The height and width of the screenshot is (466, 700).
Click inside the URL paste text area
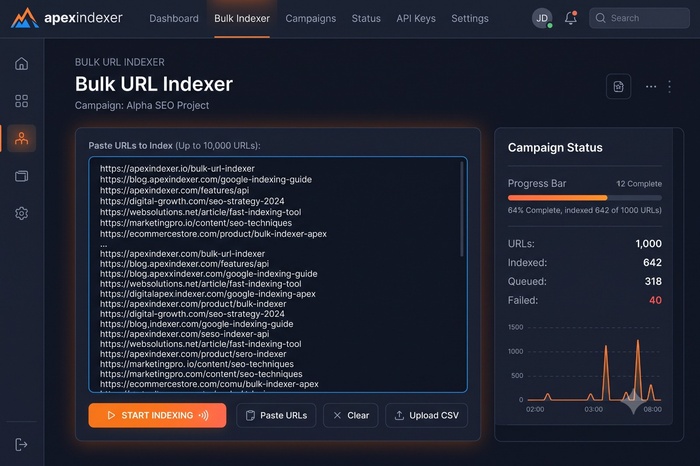click(x=278, y=274)
